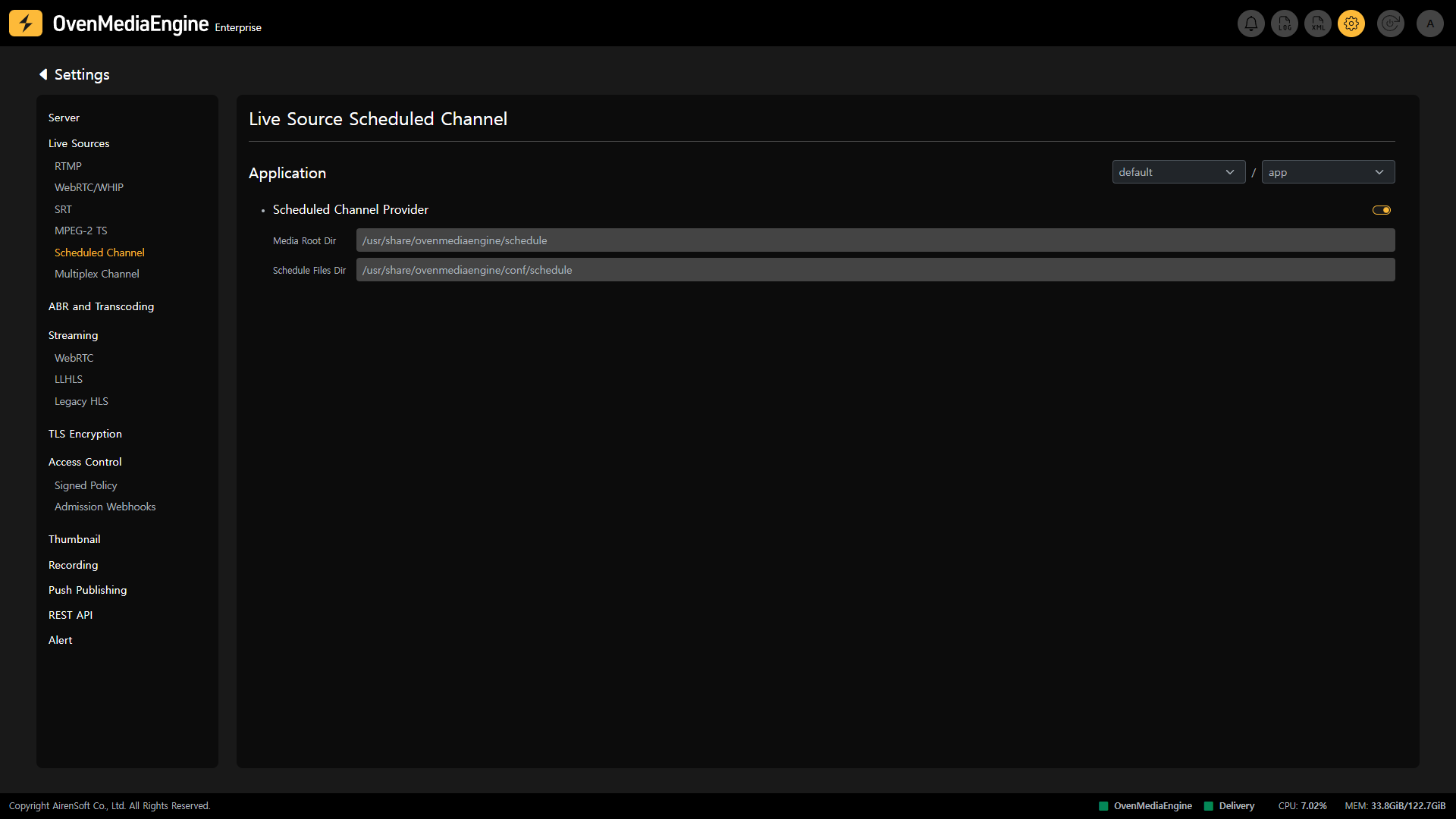
Task: Click the Media Root Dir field
Action: click(875, 240)
